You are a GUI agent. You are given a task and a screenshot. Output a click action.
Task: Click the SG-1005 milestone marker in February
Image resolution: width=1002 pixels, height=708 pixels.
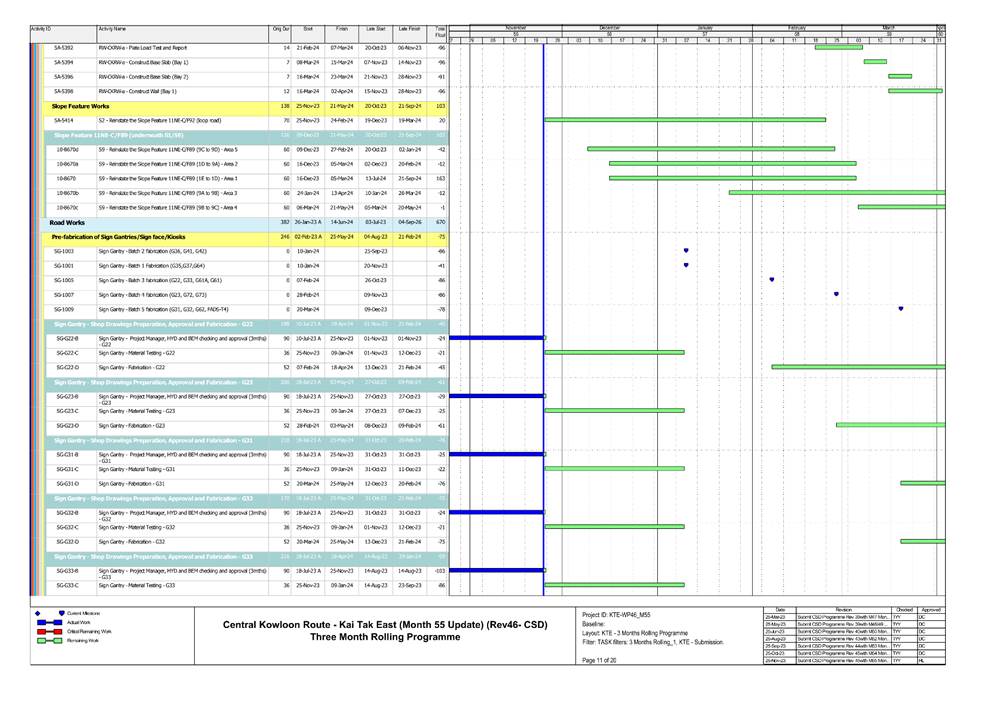pos(772,280)
